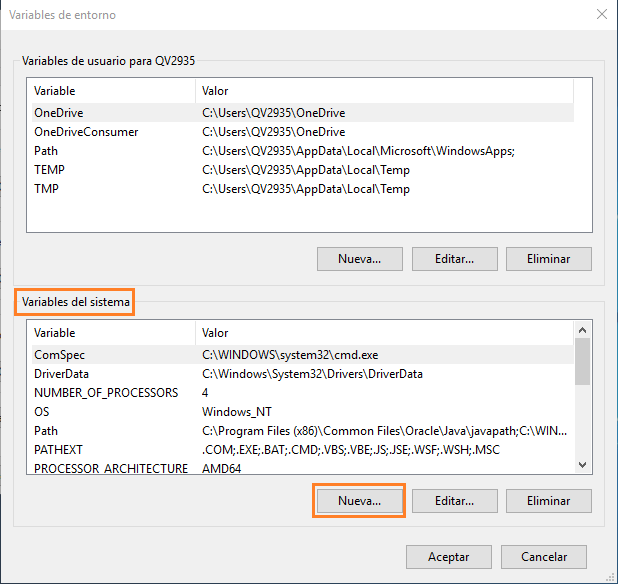Click Editar under user variables
Image resolution: width=618 pixels, height=584 pixels.
pyautogui.click(x=454, y=258)
